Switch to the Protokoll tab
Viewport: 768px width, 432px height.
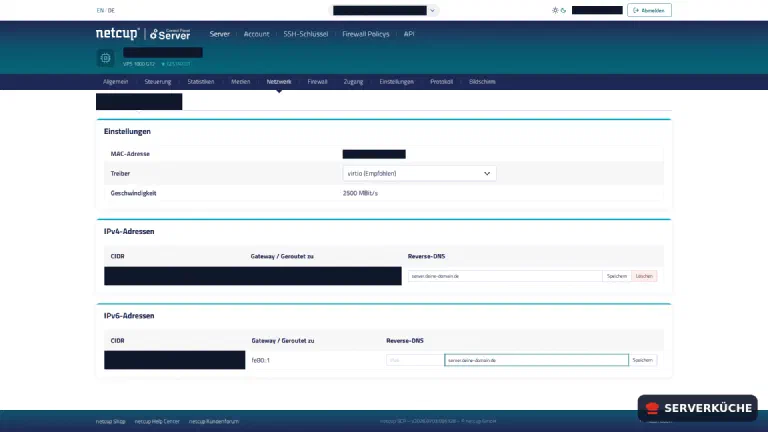(441, 82)
